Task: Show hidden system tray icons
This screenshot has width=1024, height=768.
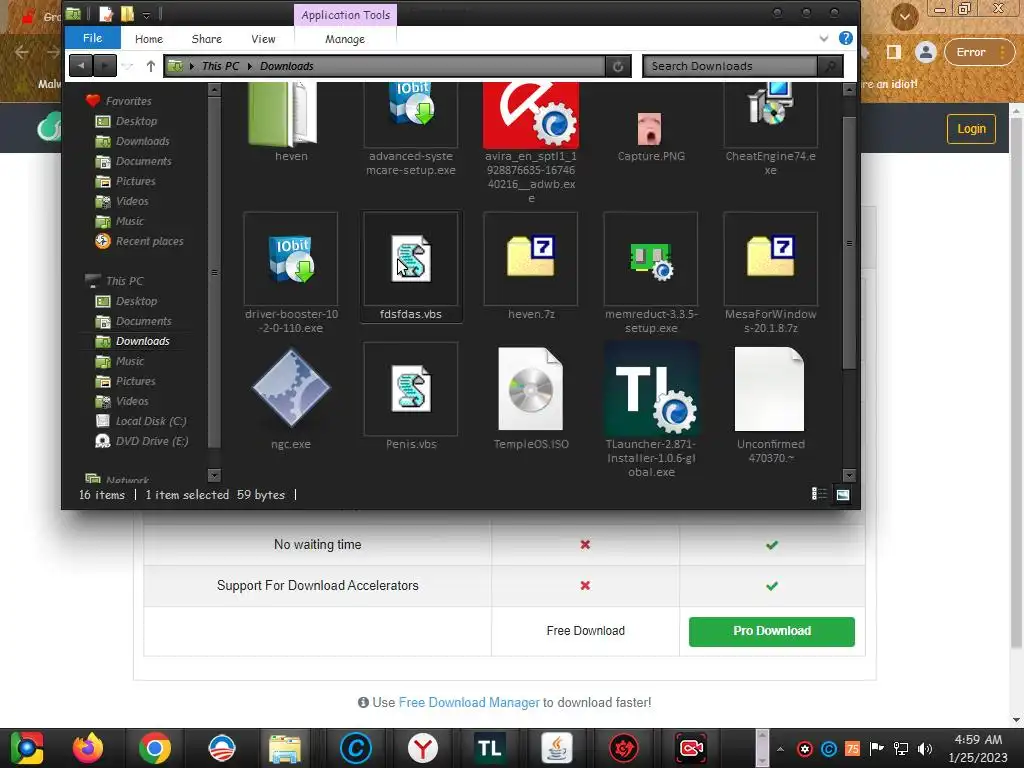Action: coord(780,748)
